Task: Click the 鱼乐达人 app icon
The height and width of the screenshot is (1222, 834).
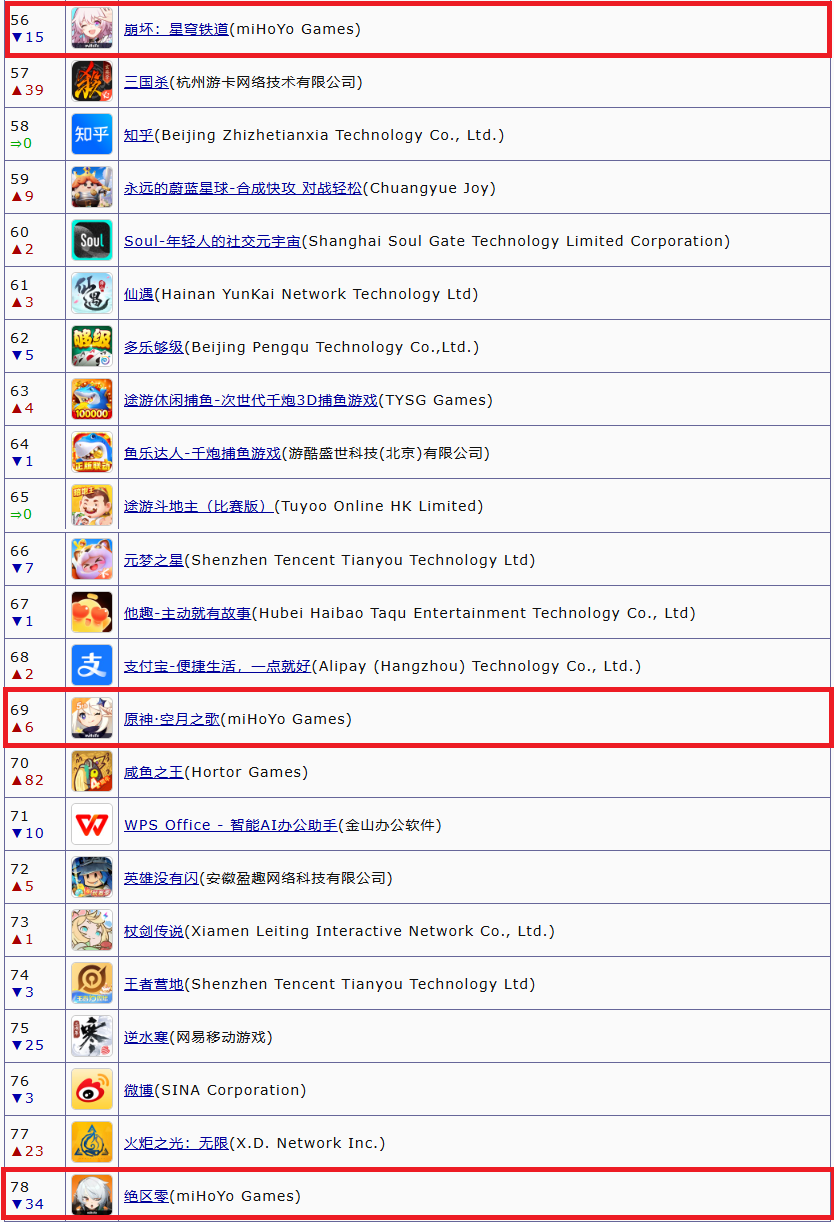Action: pos(92,452)
